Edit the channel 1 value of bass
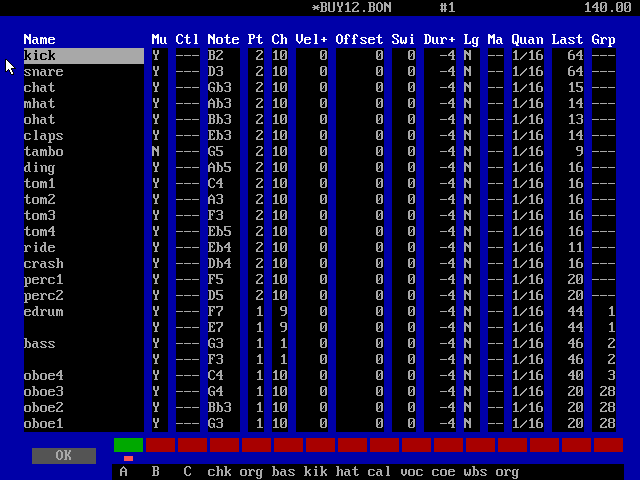 pos(280,343)
